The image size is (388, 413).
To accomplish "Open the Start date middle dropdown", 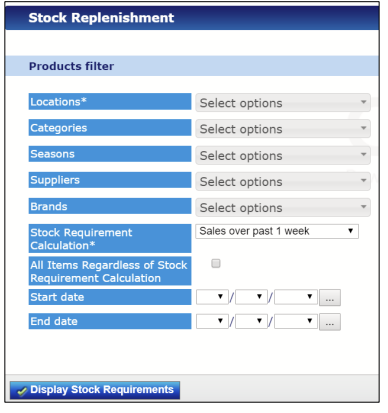I will (251, 296).
